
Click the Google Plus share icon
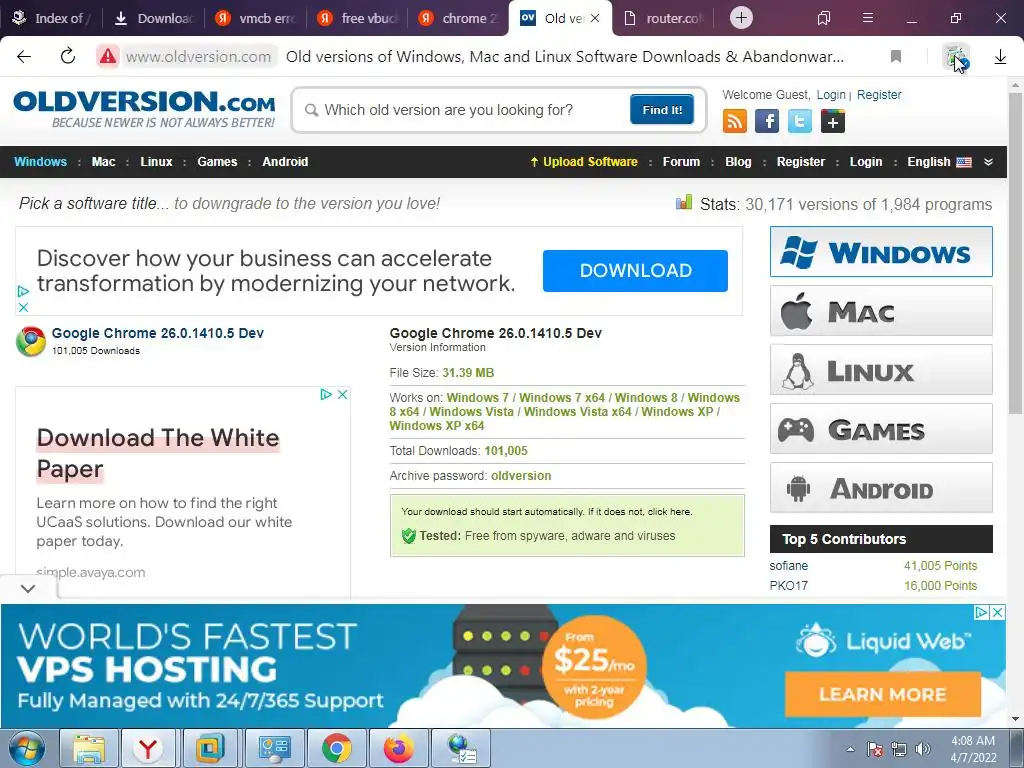pos(832,121)
